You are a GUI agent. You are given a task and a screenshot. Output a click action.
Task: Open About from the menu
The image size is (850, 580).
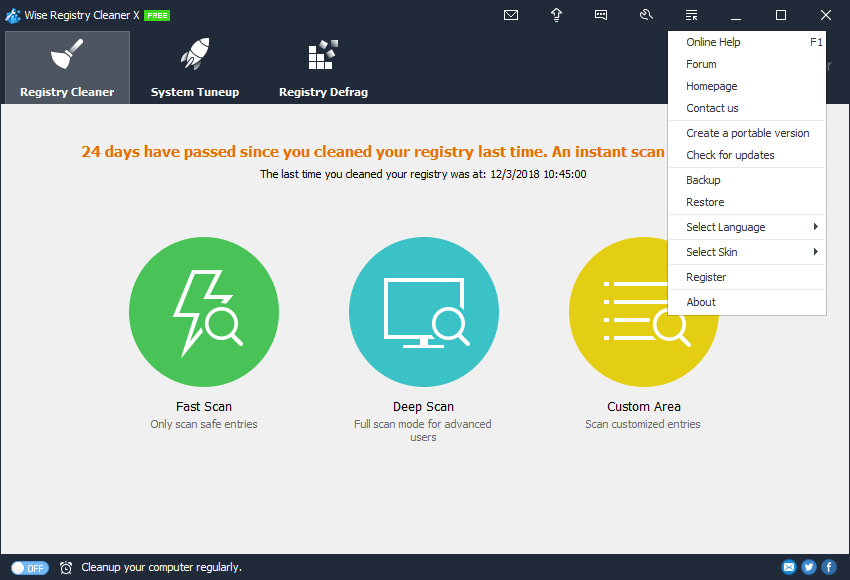[747, 302]
